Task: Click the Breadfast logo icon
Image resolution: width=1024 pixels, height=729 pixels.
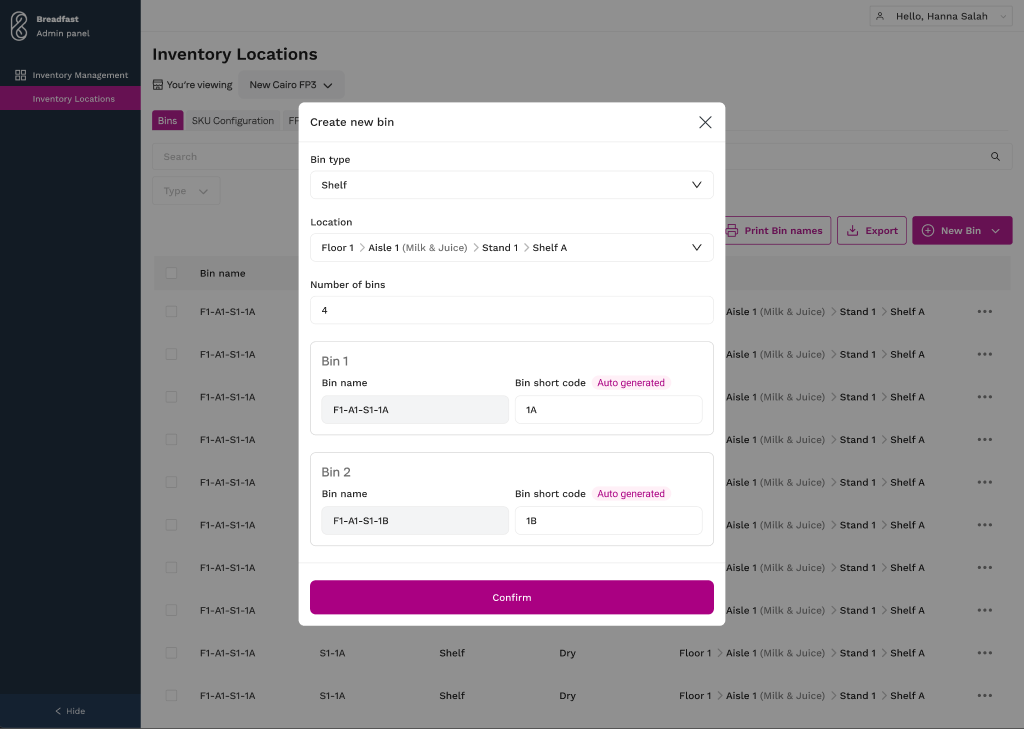Action: click(17, 26)
